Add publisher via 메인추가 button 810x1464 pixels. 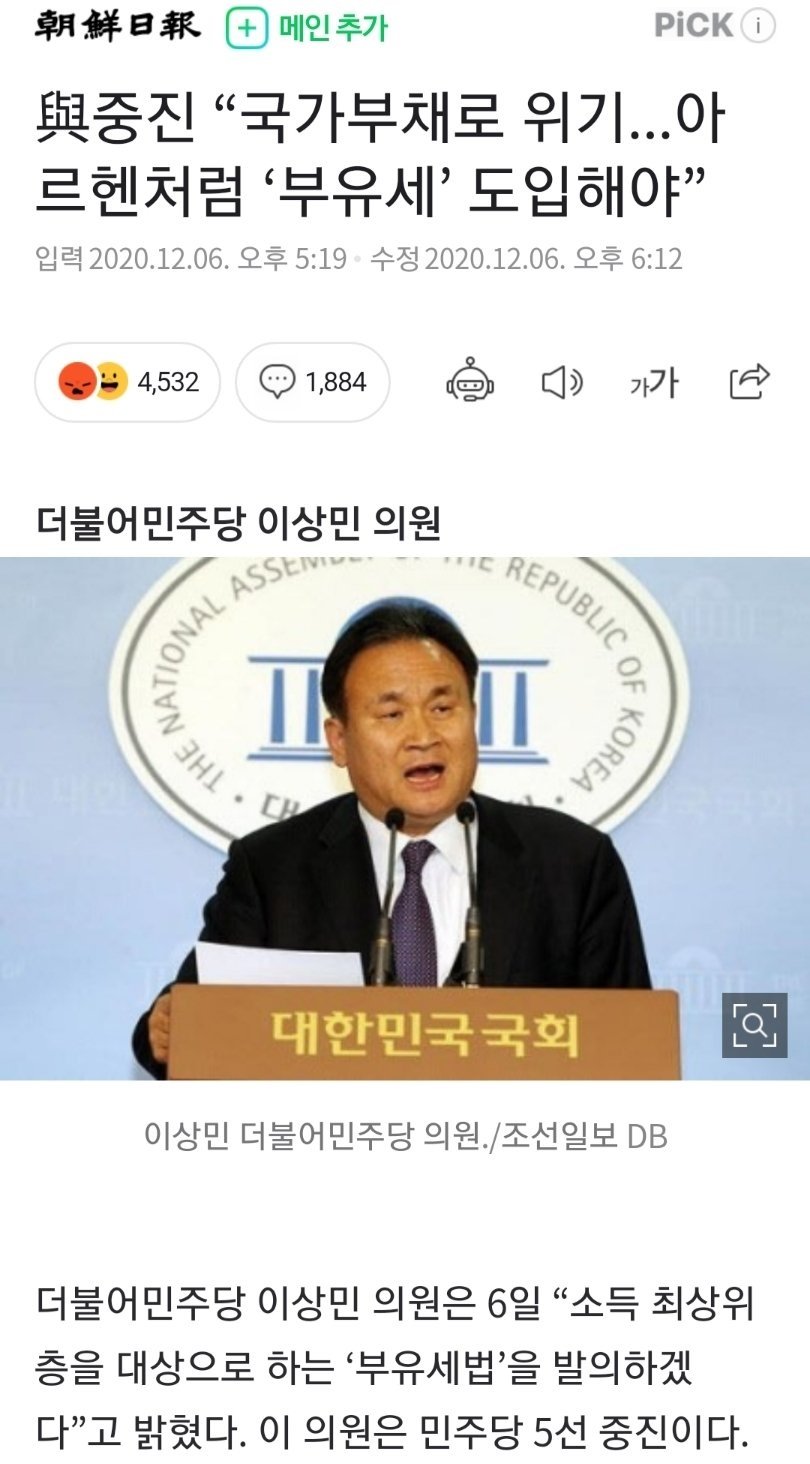pos(307,27)
